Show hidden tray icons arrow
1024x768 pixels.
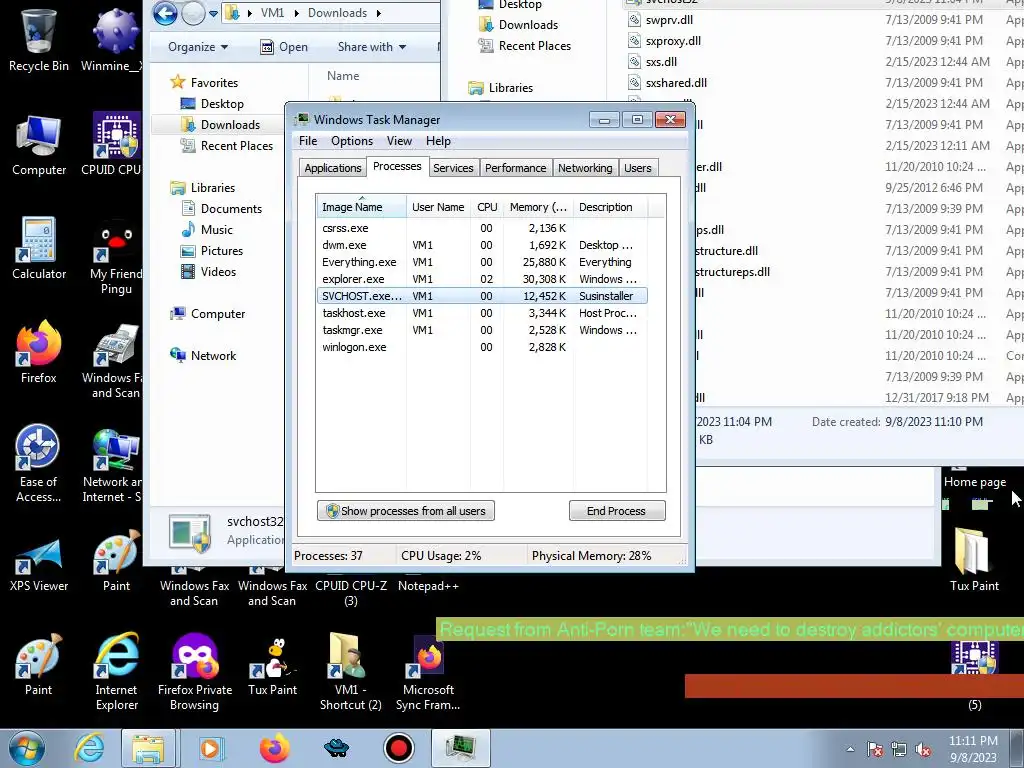850,749
